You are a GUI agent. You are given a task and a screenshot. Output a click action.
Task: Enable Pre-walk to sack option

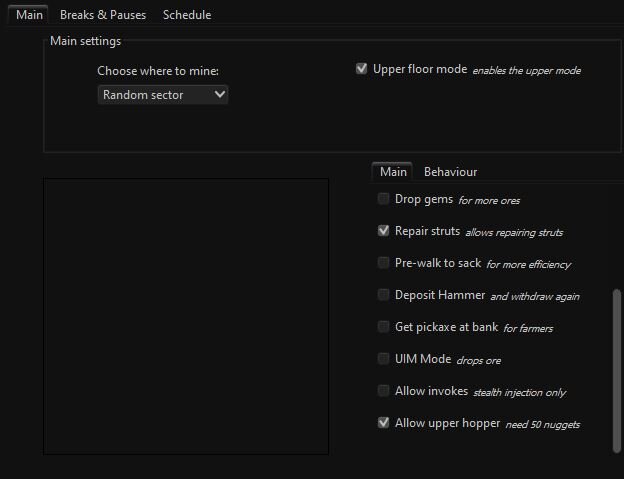point(384,263)
